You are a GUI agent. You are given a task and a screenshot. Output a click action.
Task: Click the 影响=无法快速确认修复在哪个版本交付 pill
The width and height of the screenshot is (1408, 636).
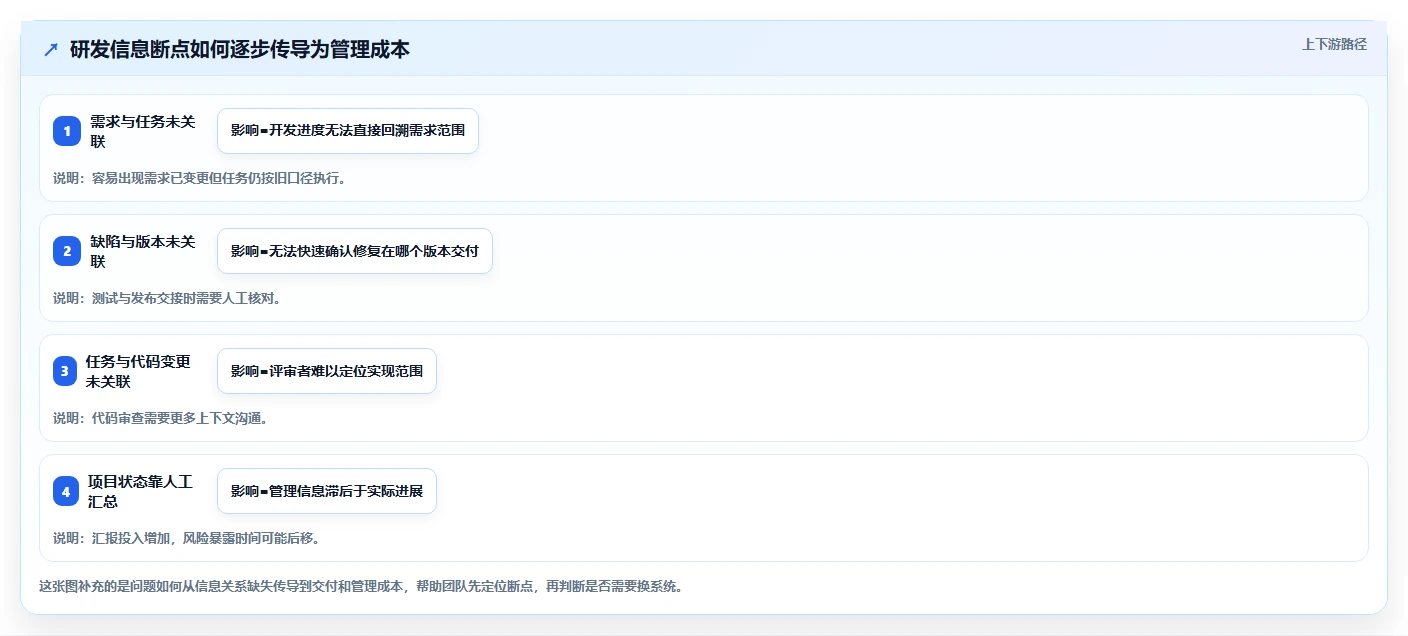(355, 251)
